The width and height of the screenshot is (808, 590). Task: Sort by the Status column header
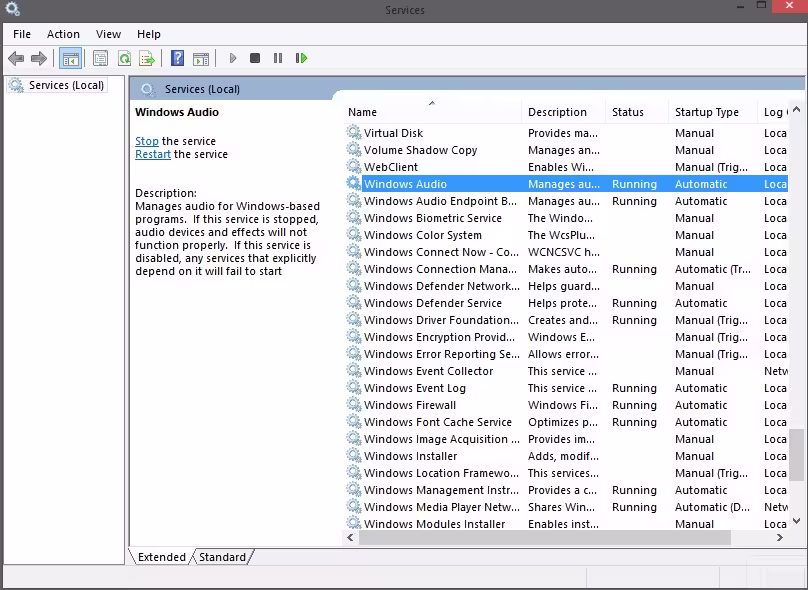[637, 112]
